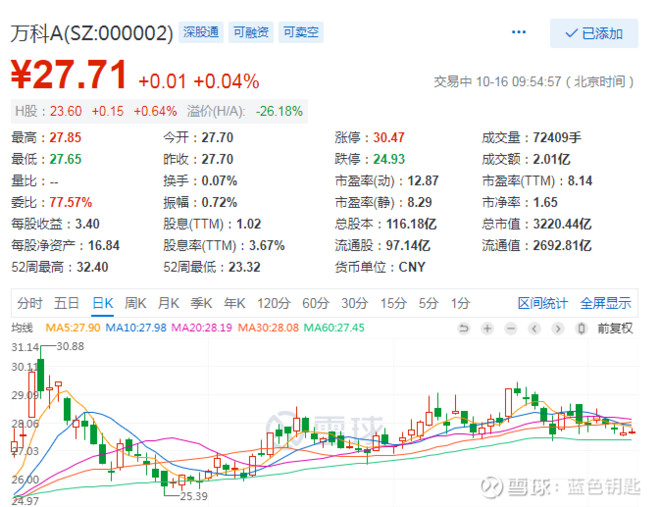Switch to the 分时 chart tab
This screenshot has height=507, width=660.
point(30,303)
